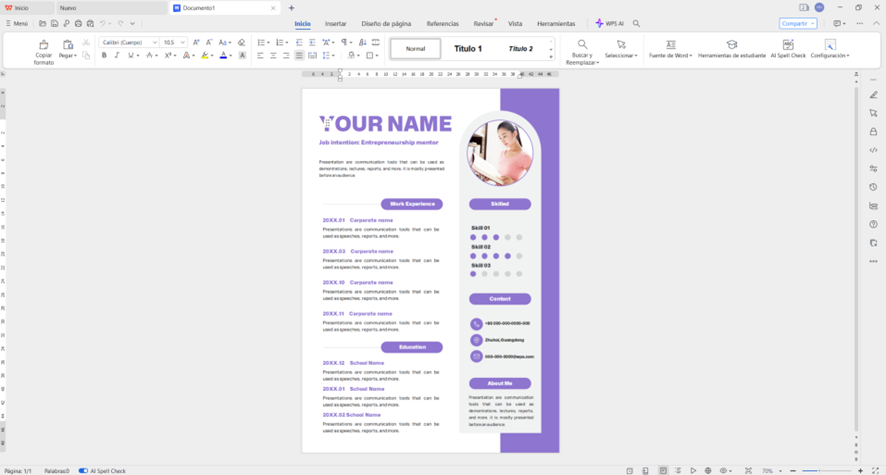The height and width of the screenshot is (475, 886).
Task: Open the Diseño de página tab
Action: click(386, 23)
